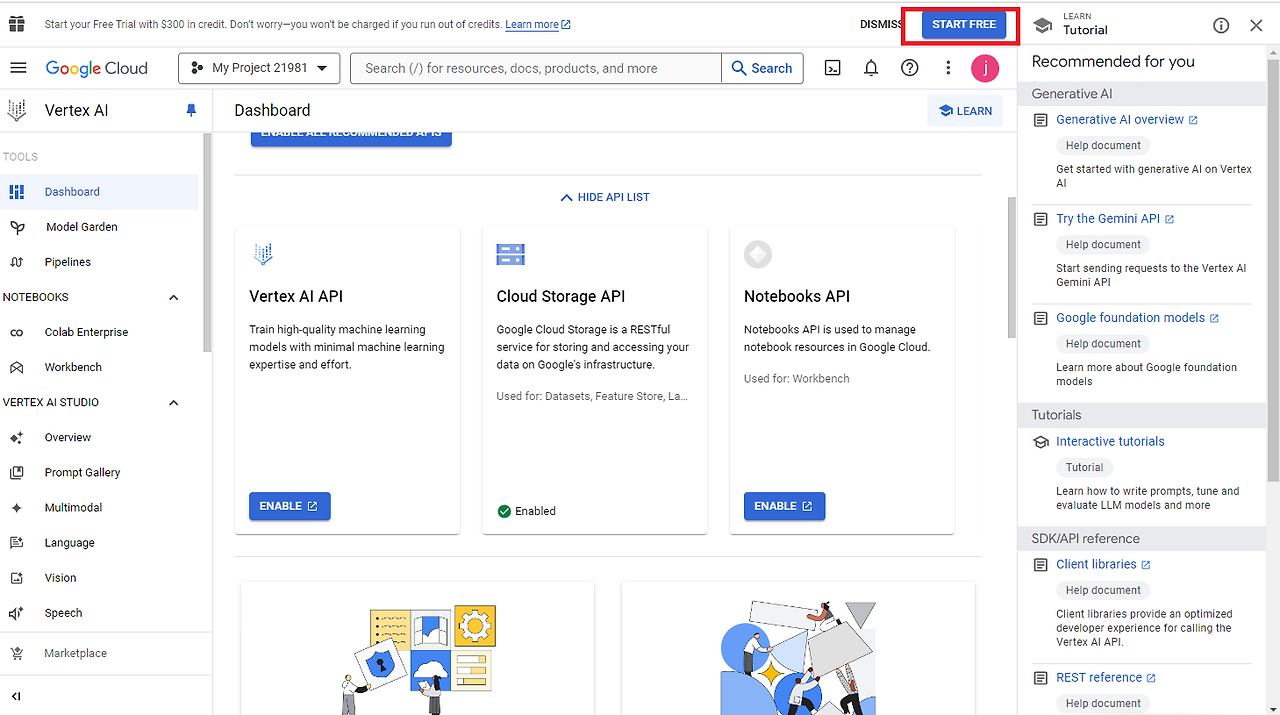Open the main navigation hamburger menu
Screen dimensions: 1280x715
coord(18,68)
